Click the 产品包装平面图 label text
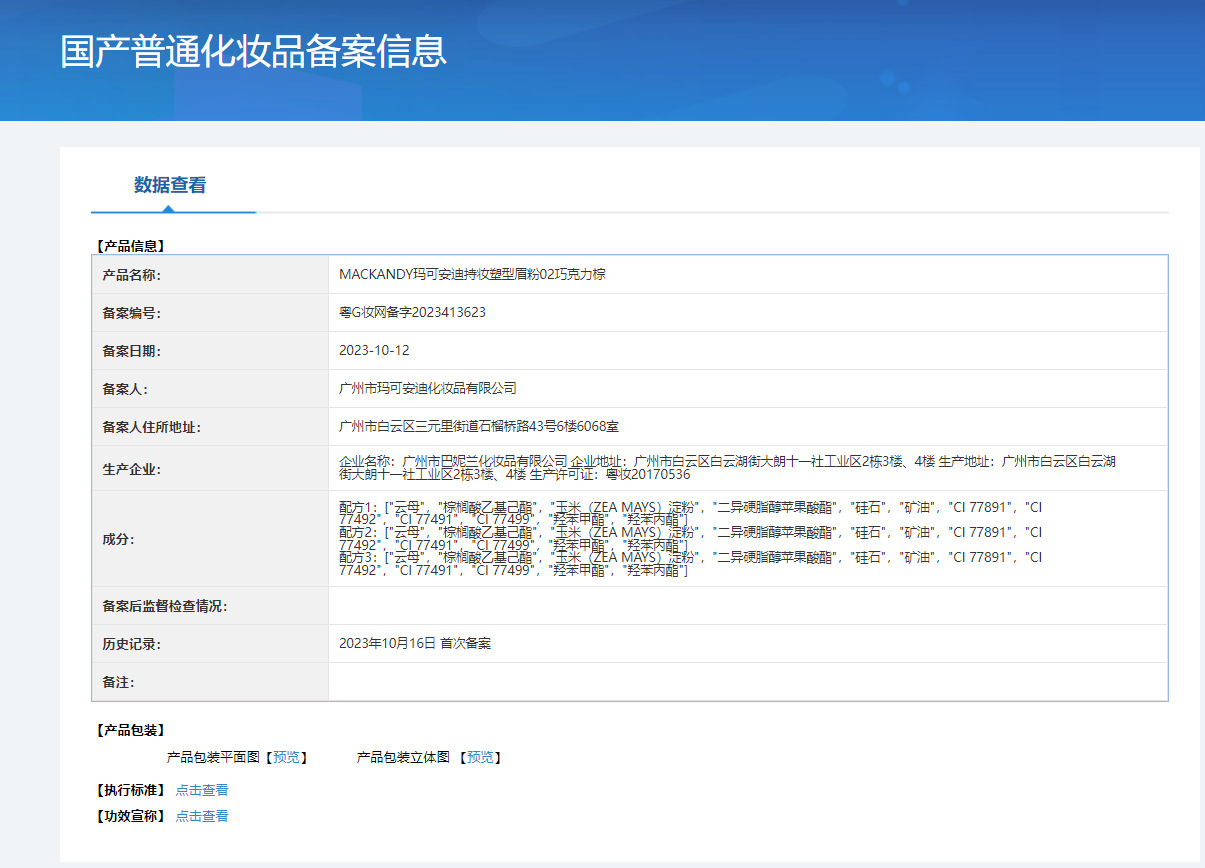This screenshot has height=868, width=1205. pyautogui.click(x=213, y=758)
